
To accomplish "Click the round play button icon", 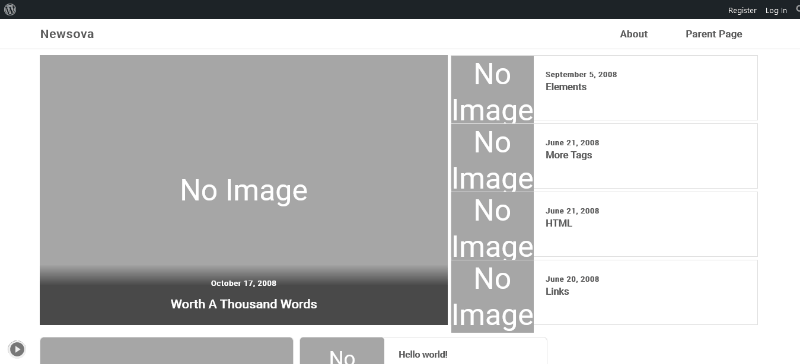I will [17, 349].
